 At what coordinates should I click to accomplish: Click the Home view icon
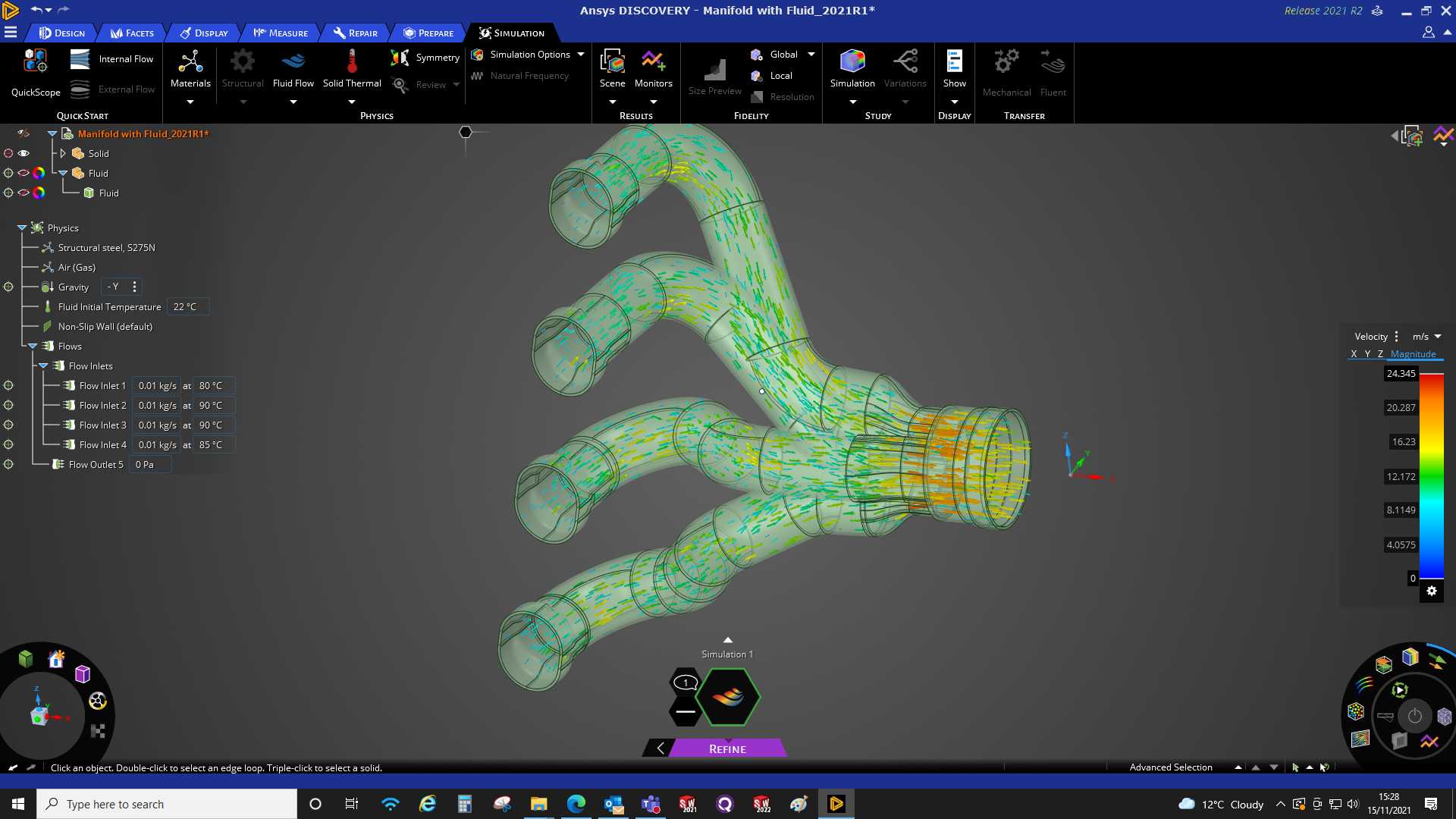click(x=56, y=659)
